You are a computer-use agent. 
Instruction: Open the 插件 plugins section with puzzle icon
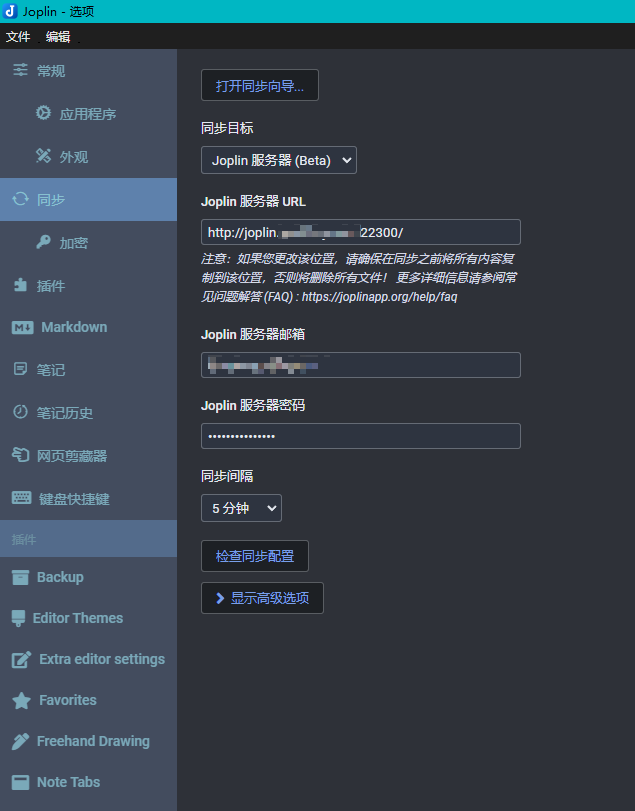click(x=88, y=285)
